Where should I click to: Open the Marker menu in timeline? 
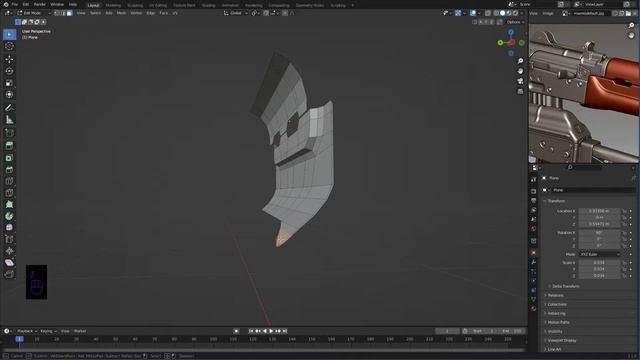80,331
